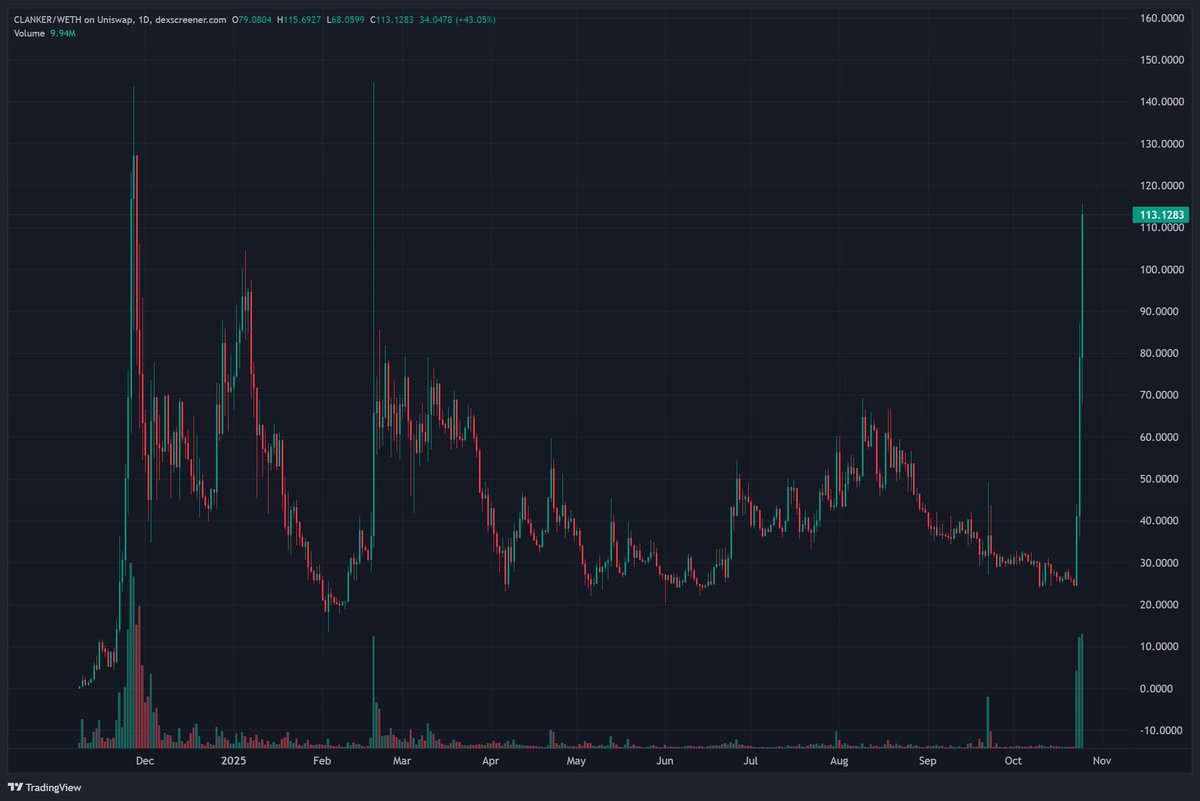
Task: Click the 160.0000 label on price axis
Action: tap(1164, 18)
